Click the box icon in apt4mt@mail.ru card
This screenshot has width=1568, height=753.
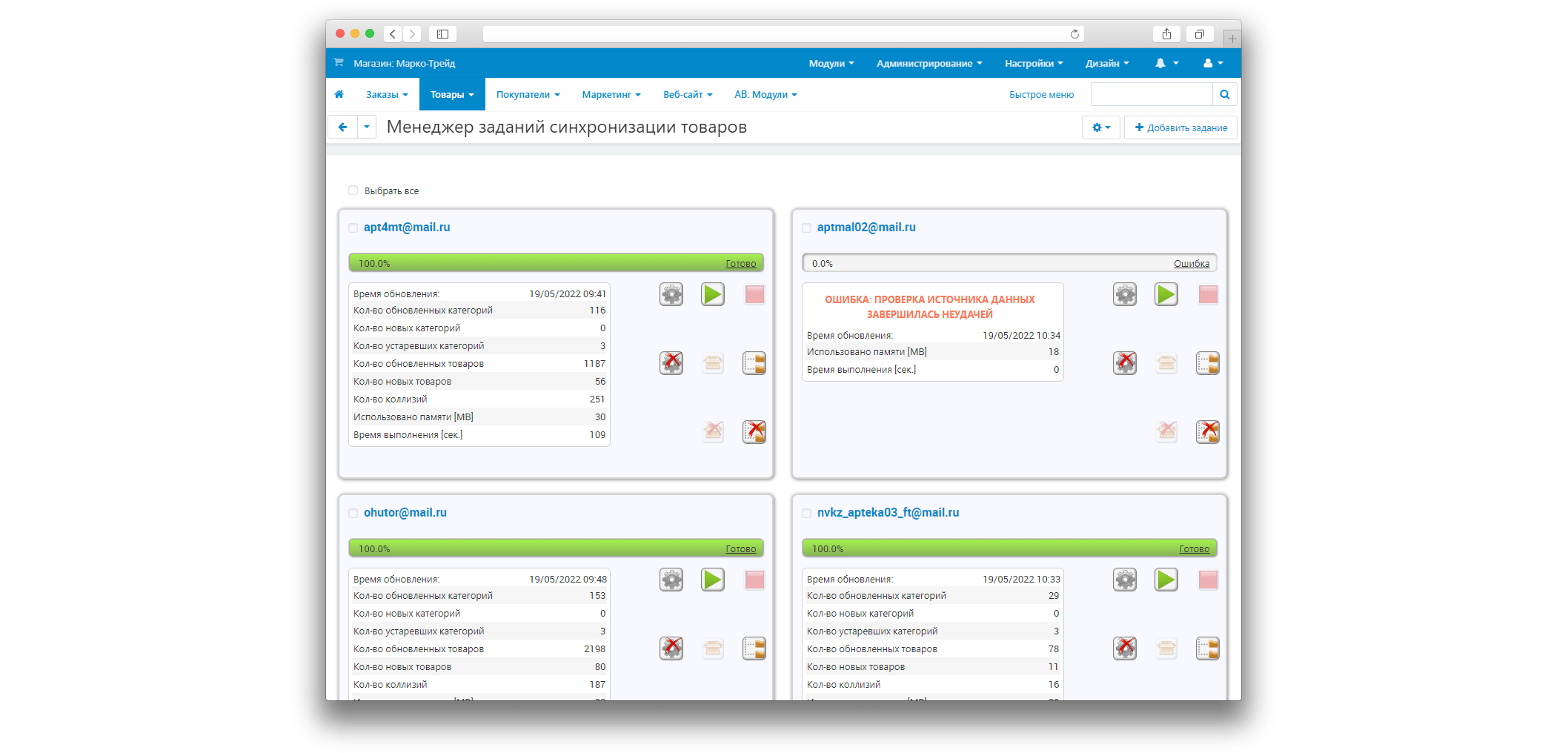point(713,362)
